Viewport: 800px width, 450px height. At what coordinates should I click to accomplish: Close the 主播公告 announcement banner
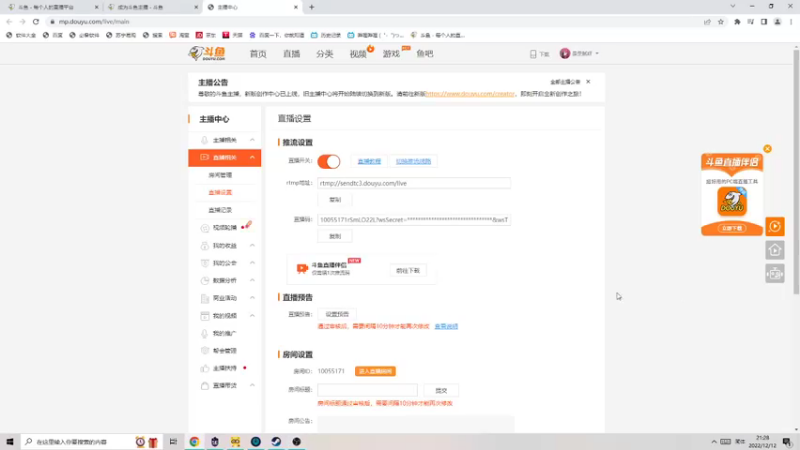(588, 82)
